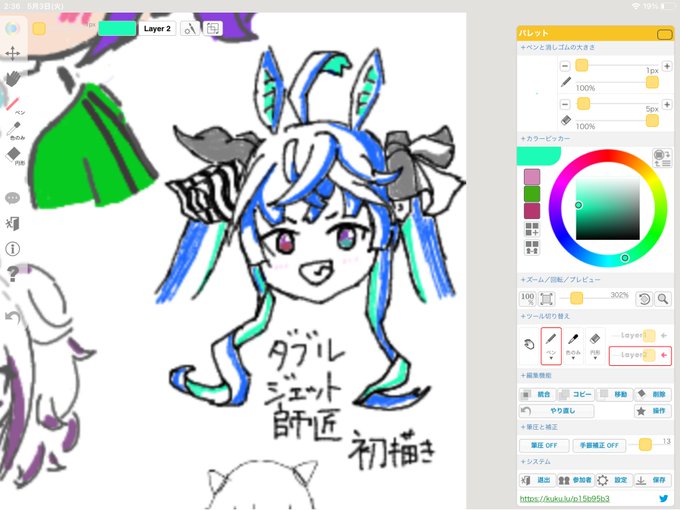
Task: Click the zoom slider handle at 302%
Action: (x=576, y=298)
